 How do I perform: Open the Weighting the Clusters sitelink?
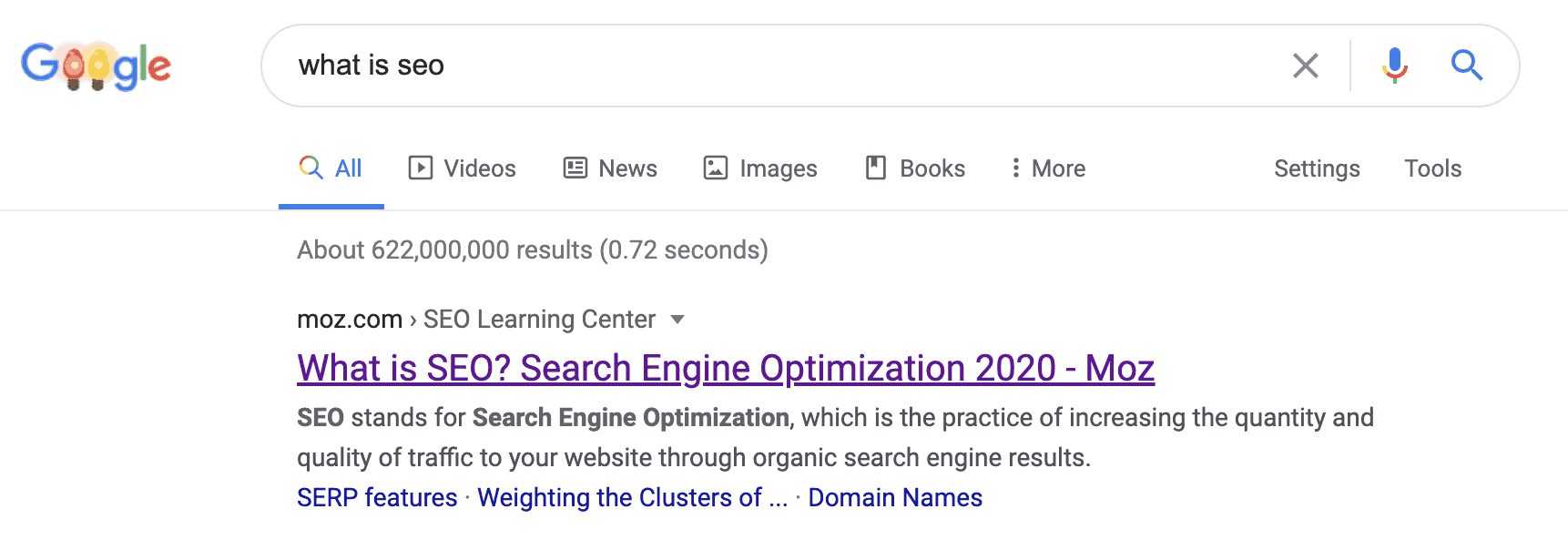[633, 497]
